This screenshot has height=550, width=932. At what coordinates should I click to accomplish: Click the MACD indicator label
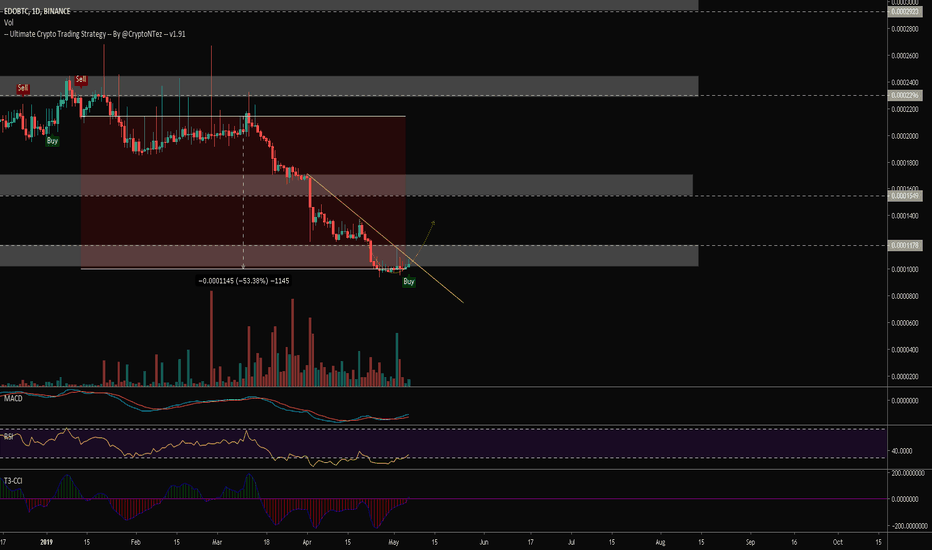point(13,398)
